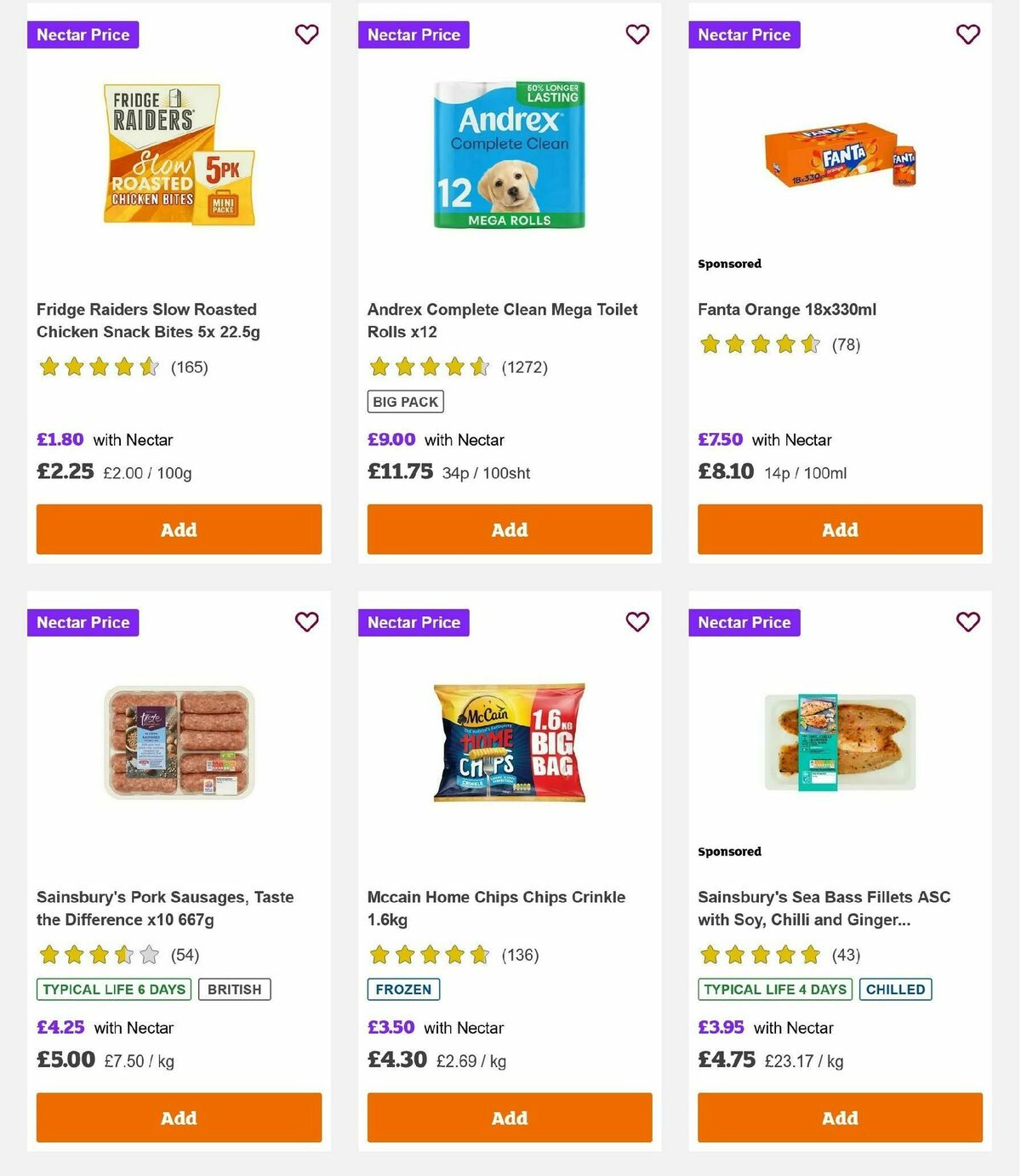Viewport: 1021px width, 1176px height.
Task: Click the star rating for Andrex toilet rolls
Action: (x=430, y=367)
